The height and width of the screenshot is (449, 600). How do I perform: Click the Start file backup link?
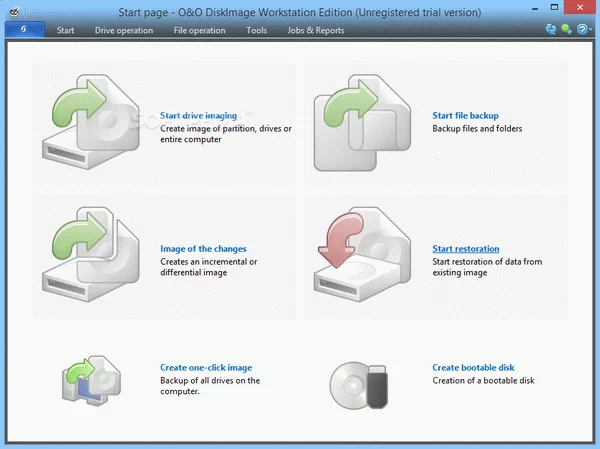pyautogui.click(x=465, y=116)
